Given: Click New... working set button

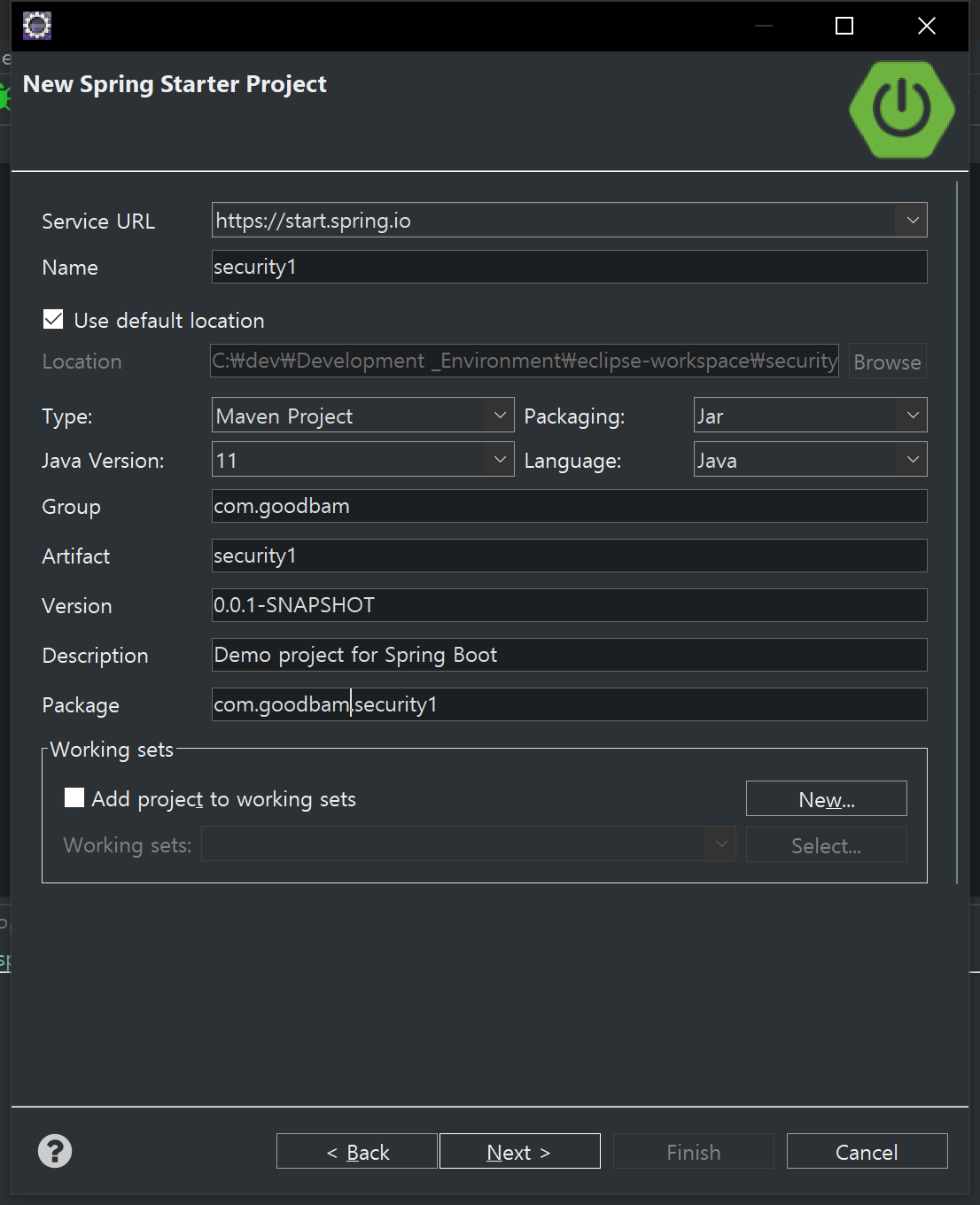Looking at the screenshot, I should (x=827, y=799).
